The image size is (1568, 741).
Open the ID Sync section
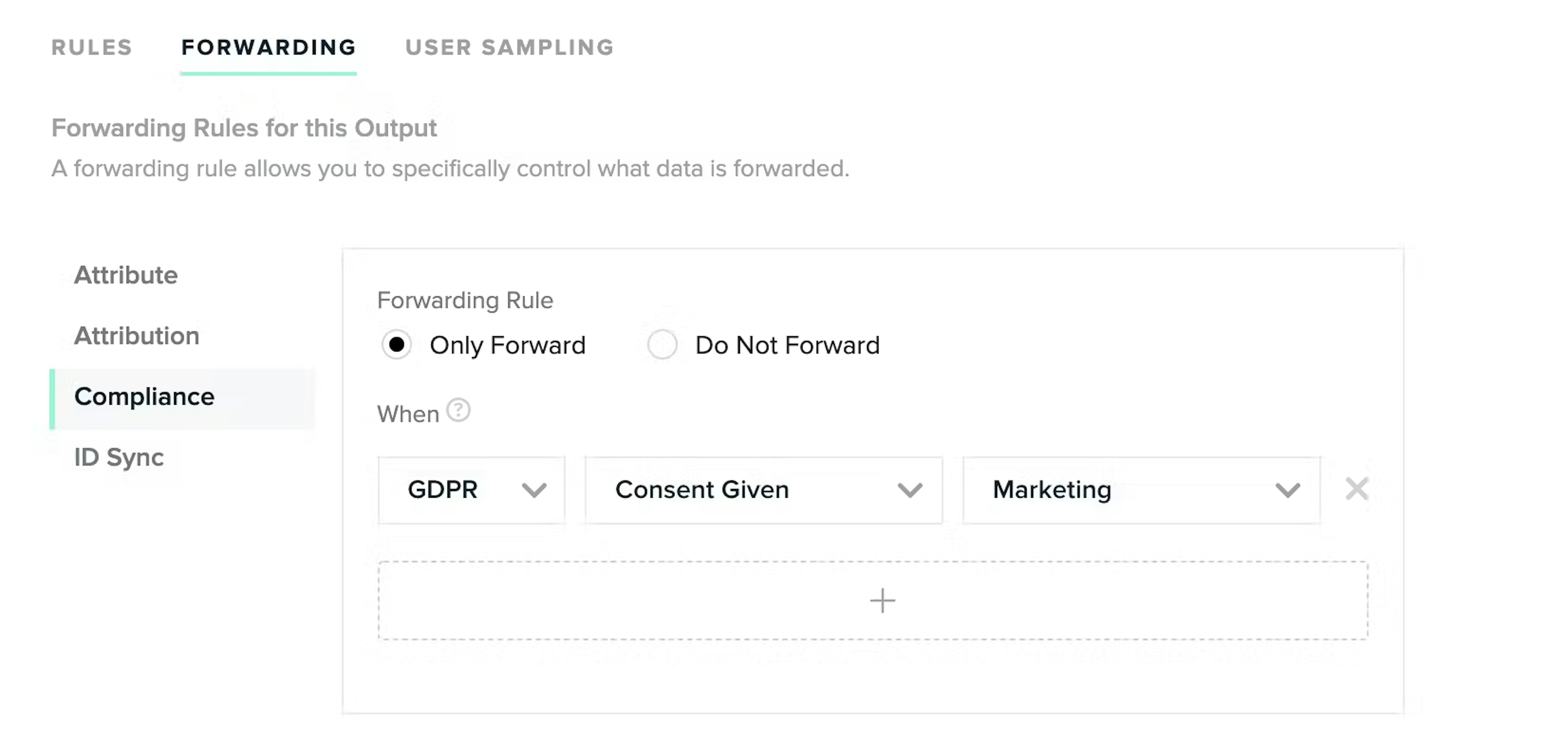[119, 458]
